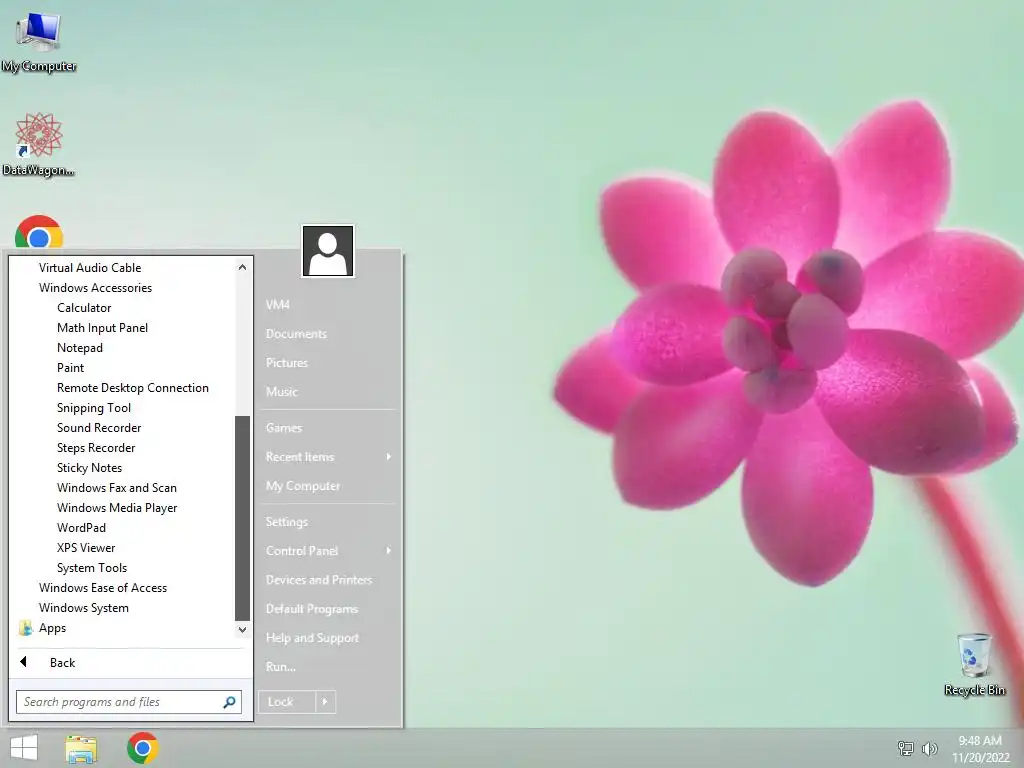The image size is (1024, 768).
Task: Expand the Virtual Audio Cable folder
Action: (90, 268)
